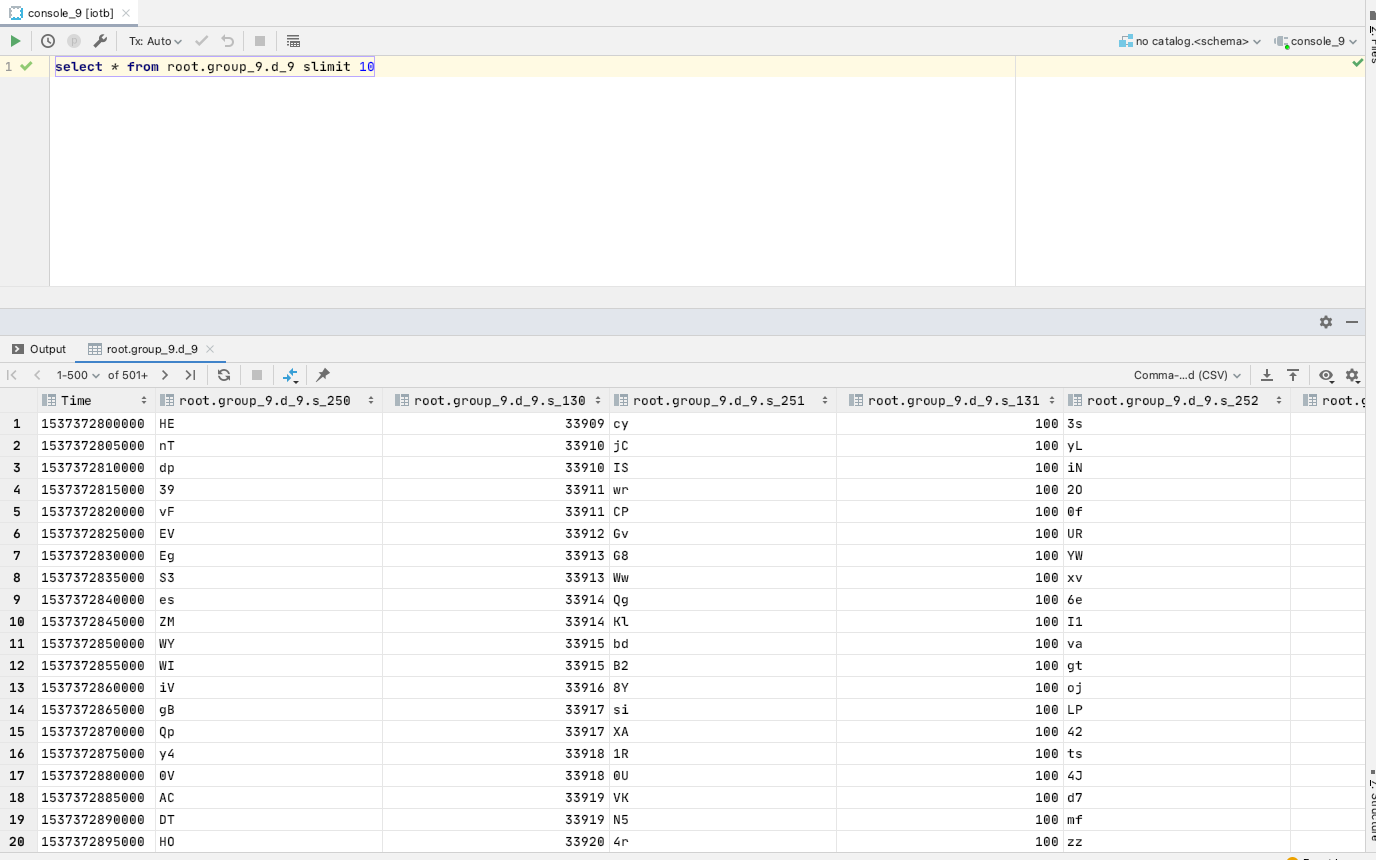This screenshot has width=1376, height=860.
Task: Click the import/upload arrow icon in results toolbar
Action: [x=1293, y=375]
